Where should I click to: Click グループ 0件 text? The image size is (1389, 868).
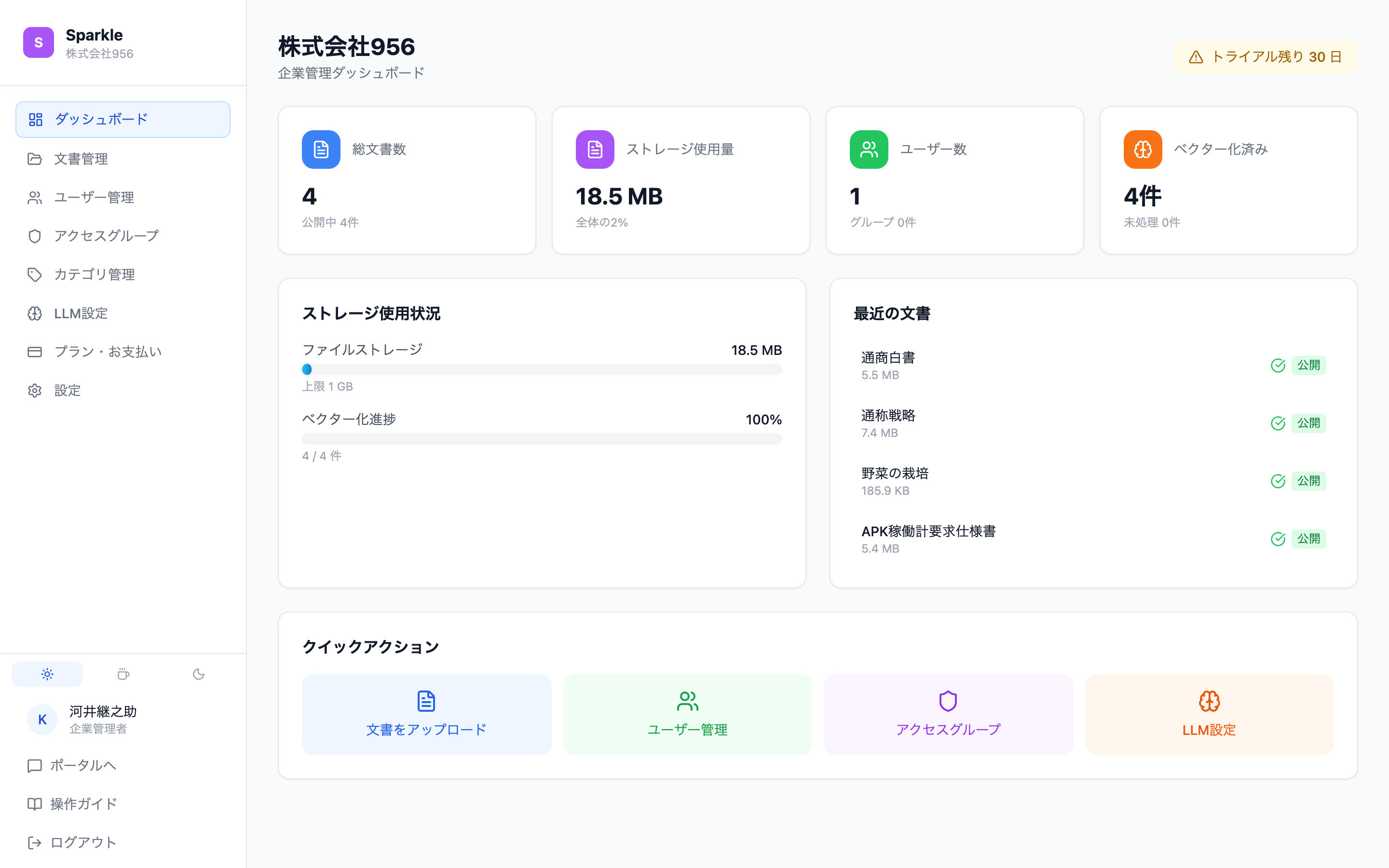click(882, 223)
